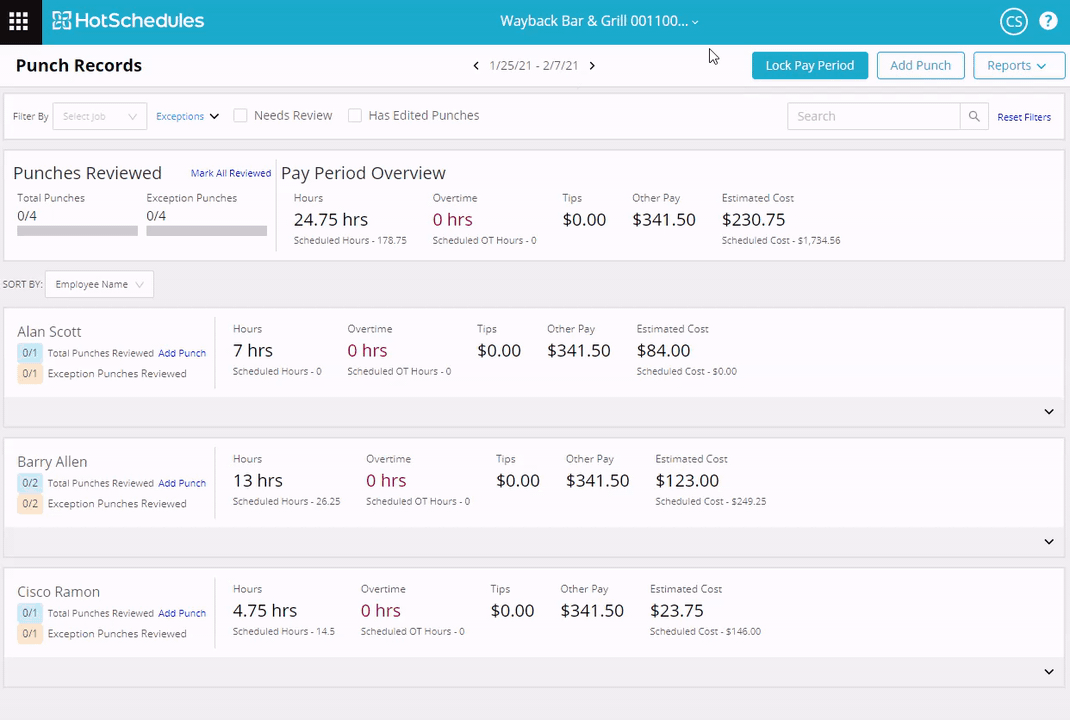The width and height of the screenshot is (1070, 720).
Task: Open the app launcher grid icon
Action: (18, 21)
